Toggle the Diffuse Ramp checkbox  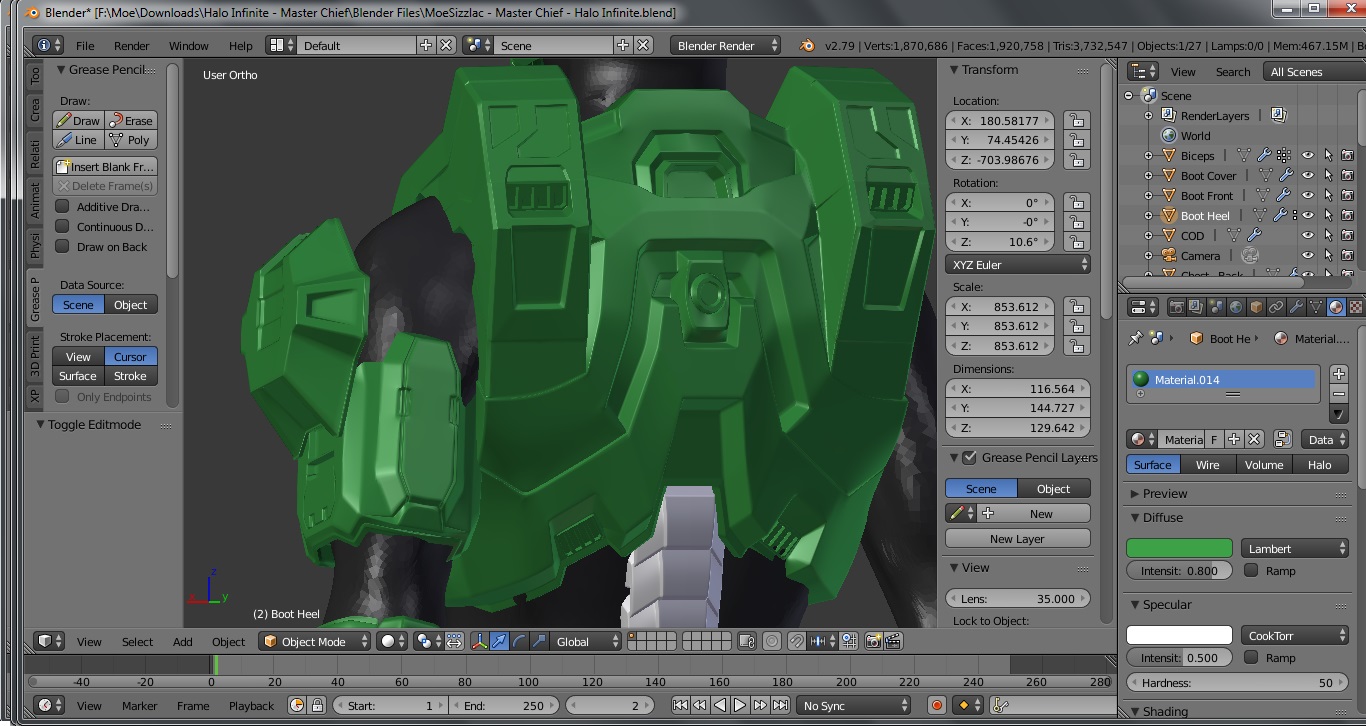(x=1251, y=571)
